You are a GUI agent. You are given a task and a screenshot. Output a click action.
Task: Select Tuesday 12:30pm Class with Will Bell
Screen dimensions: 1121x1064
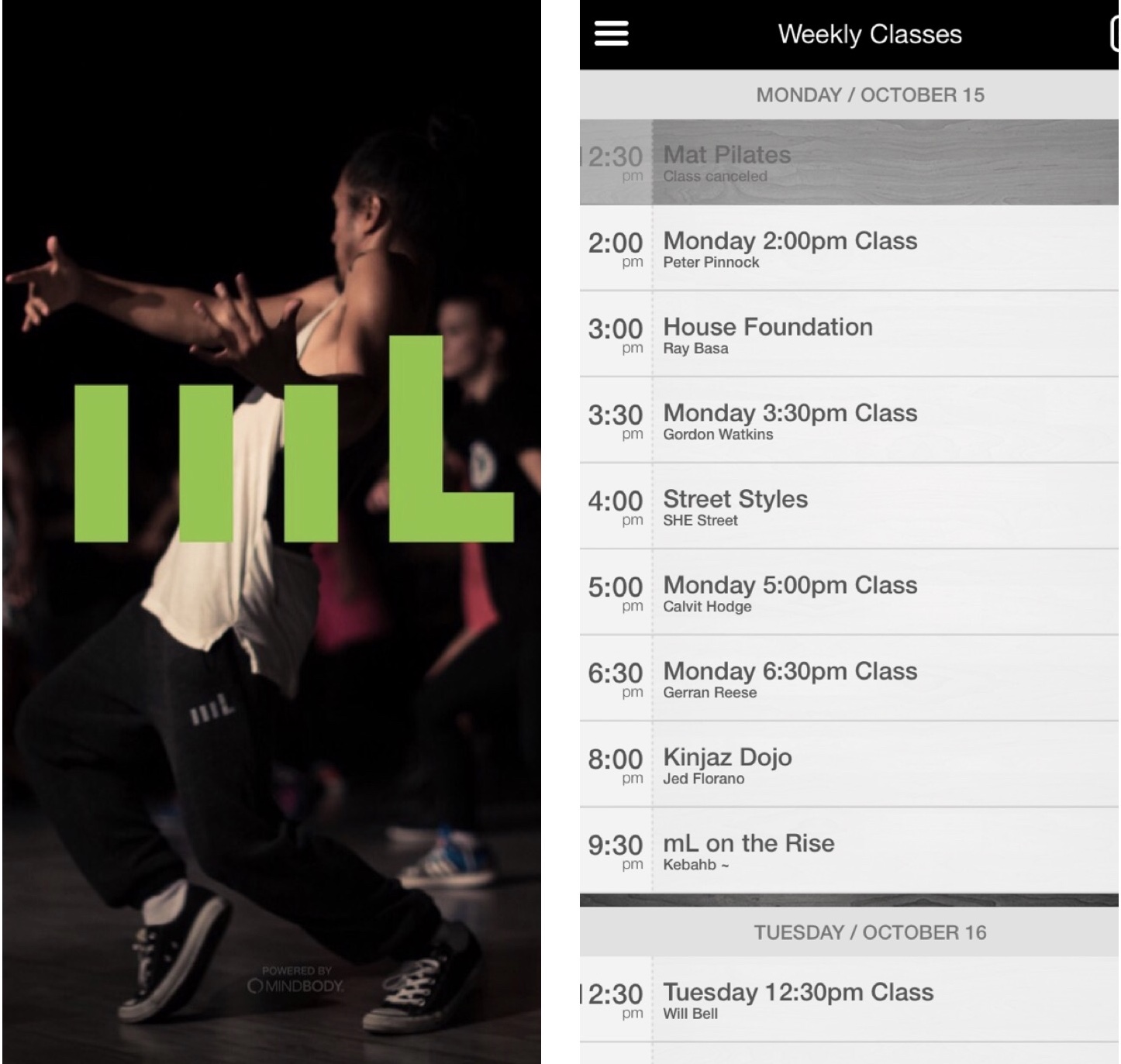point(849,999)
